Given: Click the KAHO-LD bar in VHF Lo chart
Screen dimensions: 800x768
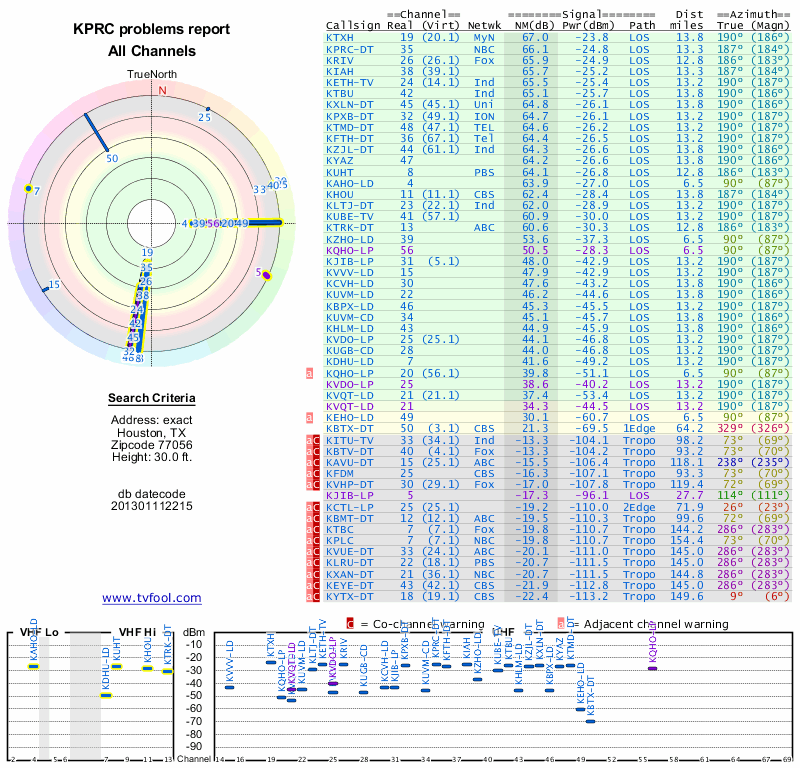Looking at the screenshot, I should tap(34, 666).
